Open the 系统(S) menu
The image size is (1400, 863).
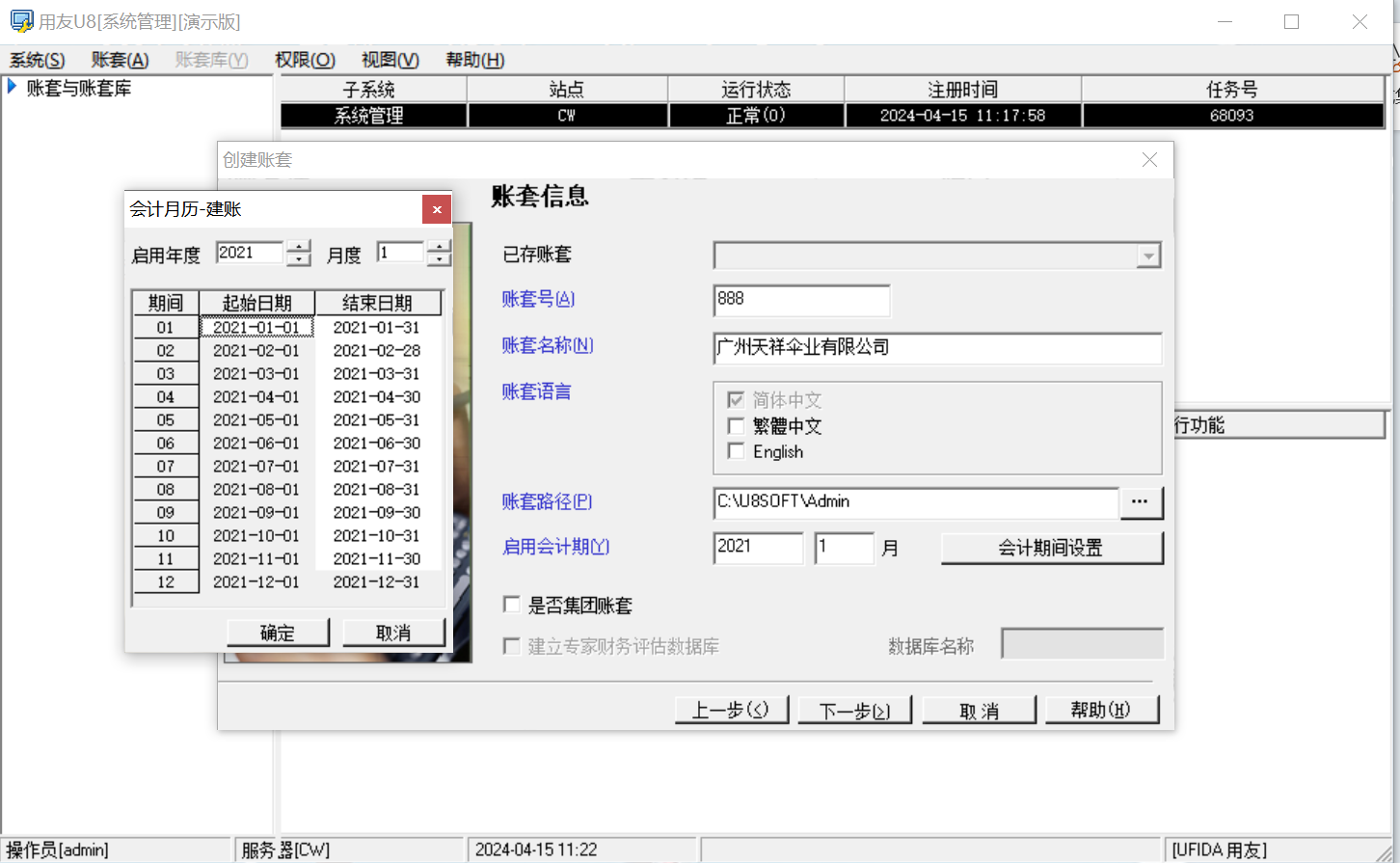[x=37, y=60]
